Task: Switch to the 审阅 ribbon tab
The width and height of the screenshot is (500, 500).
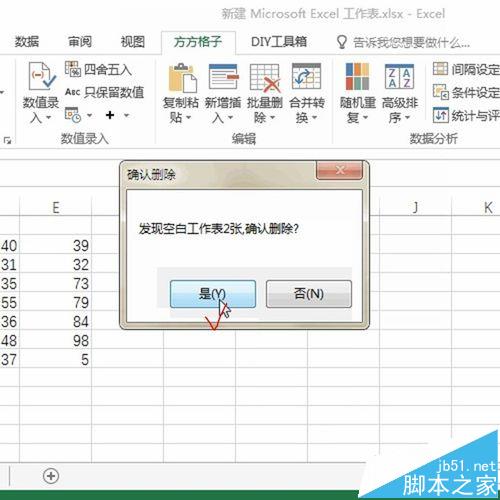Action: pyautogui.click(x=80, y=42)
